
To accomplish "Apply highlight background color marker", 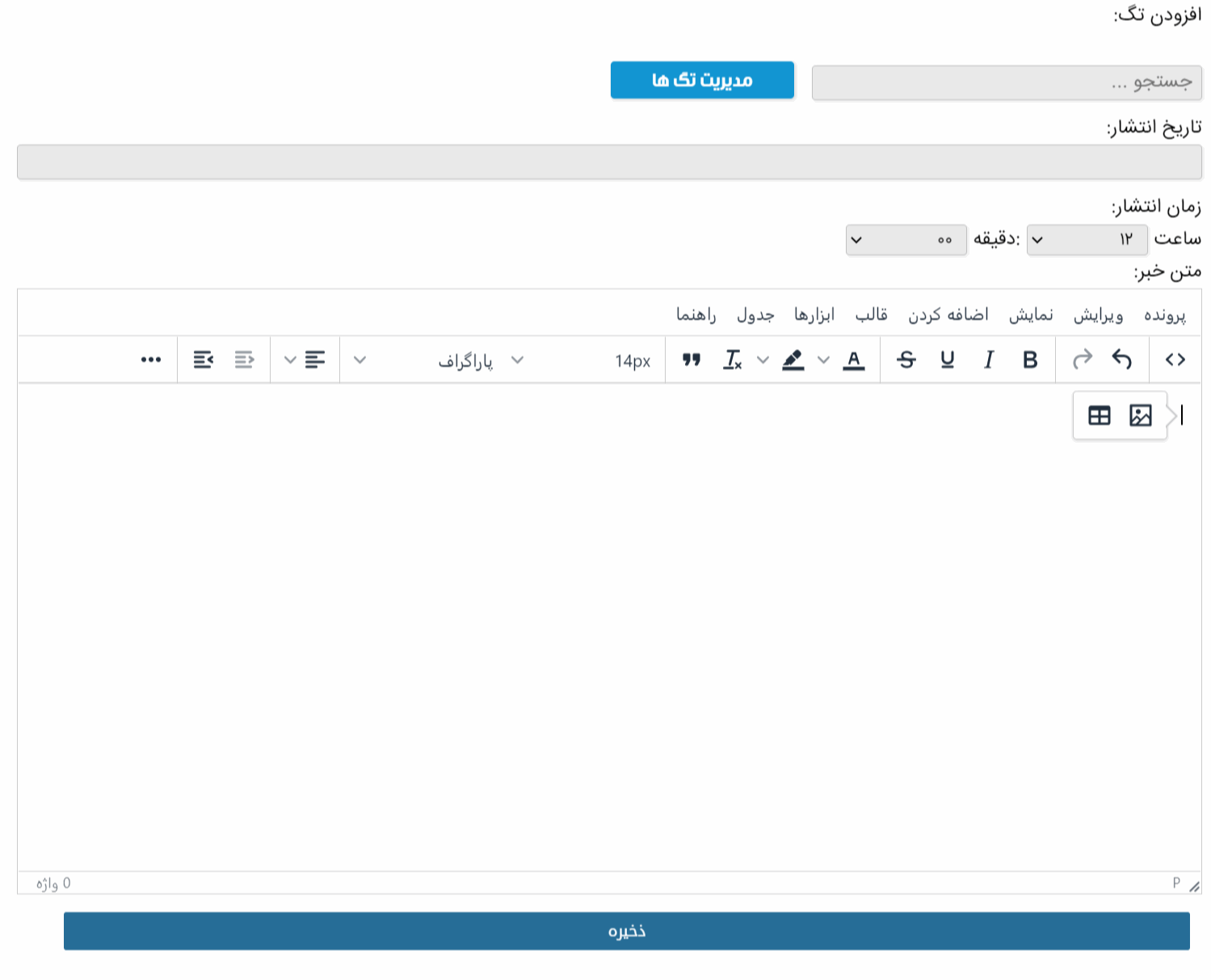I will click(x=793, y=360).
